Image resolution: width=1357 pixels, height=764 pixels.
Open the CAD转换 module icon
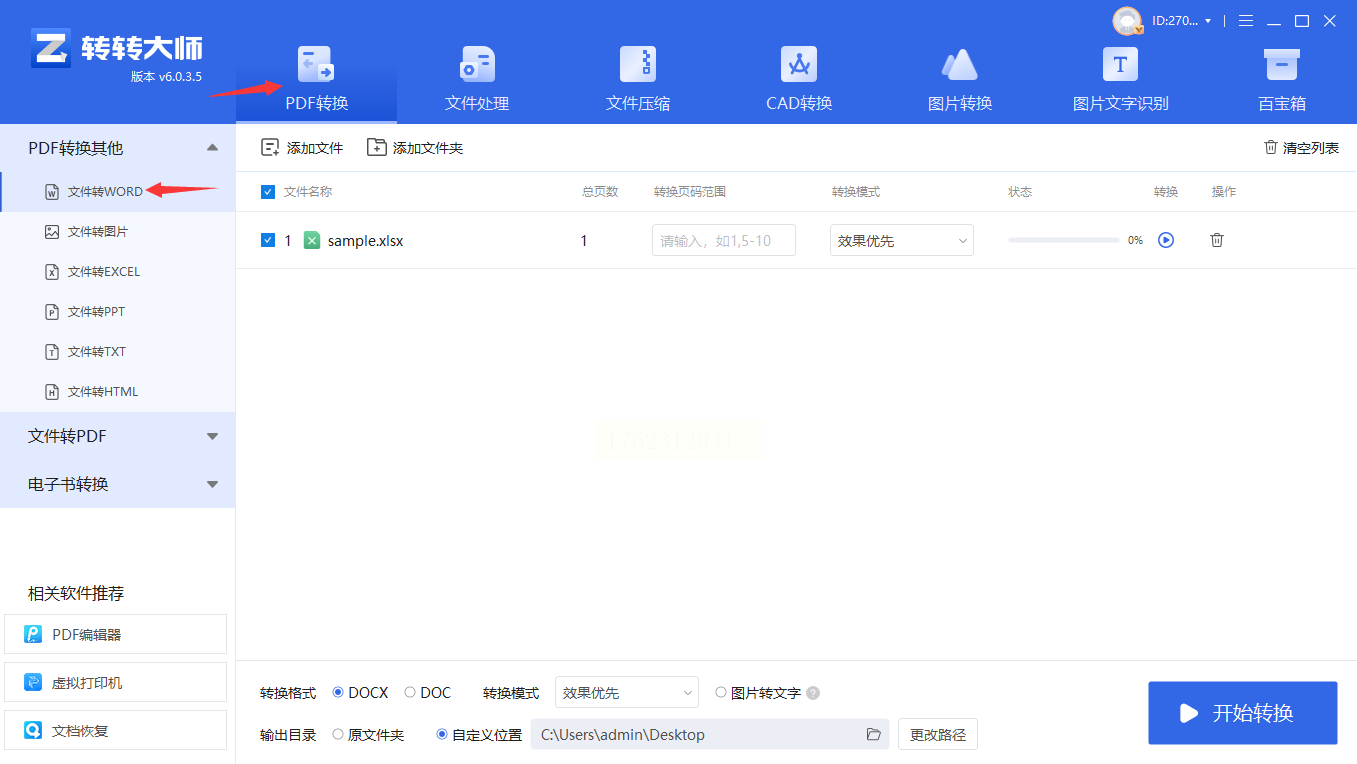[798, 65]
